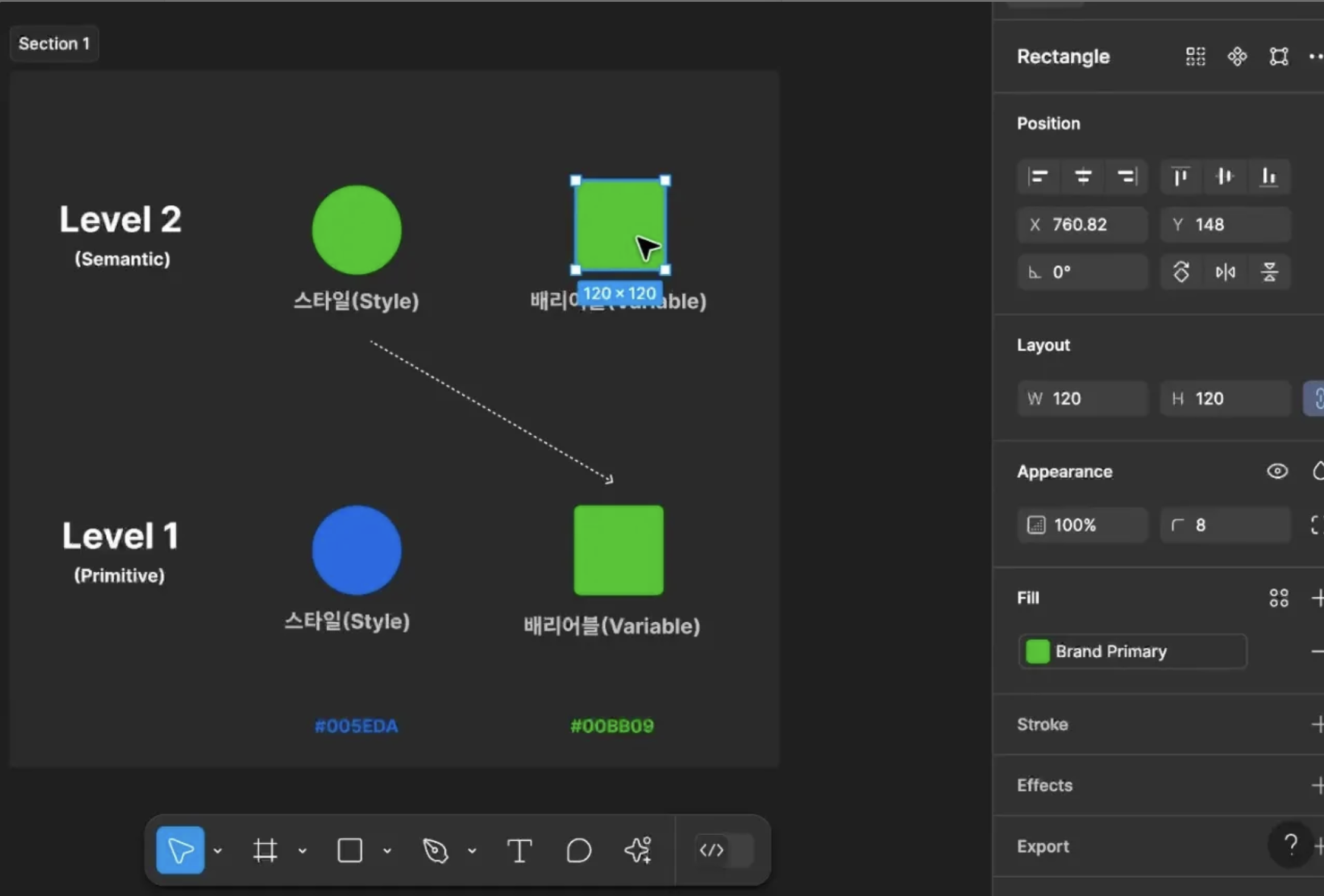Select the Comment tool
Image resolution: width=1324 pixels, height=896 pixels.
[579, 850]
